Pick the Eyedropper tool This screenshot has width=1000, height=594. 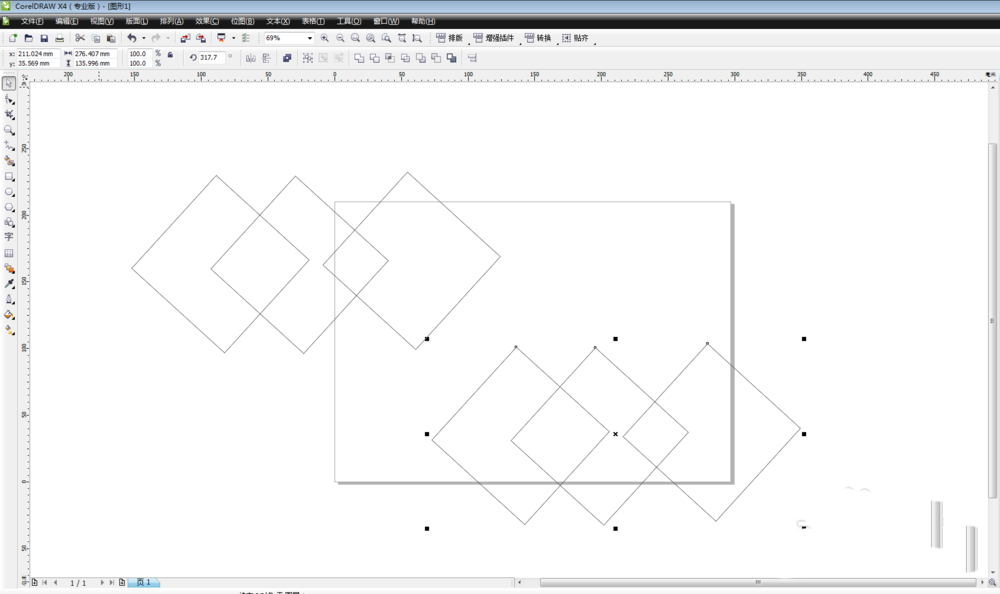9,284
